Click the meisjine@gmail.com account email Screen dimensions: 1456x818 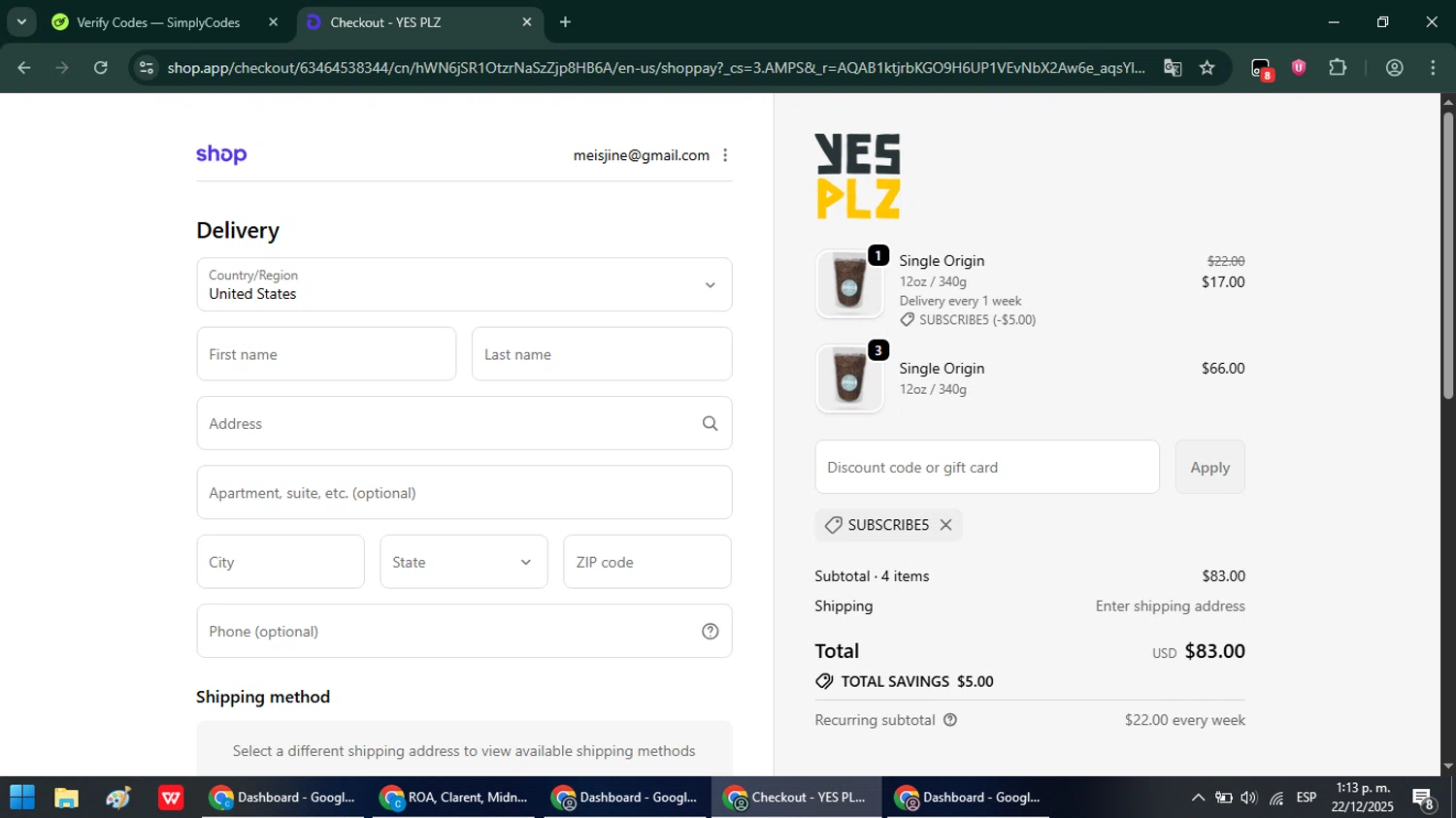pyautogui.click(x=641, y=155)
